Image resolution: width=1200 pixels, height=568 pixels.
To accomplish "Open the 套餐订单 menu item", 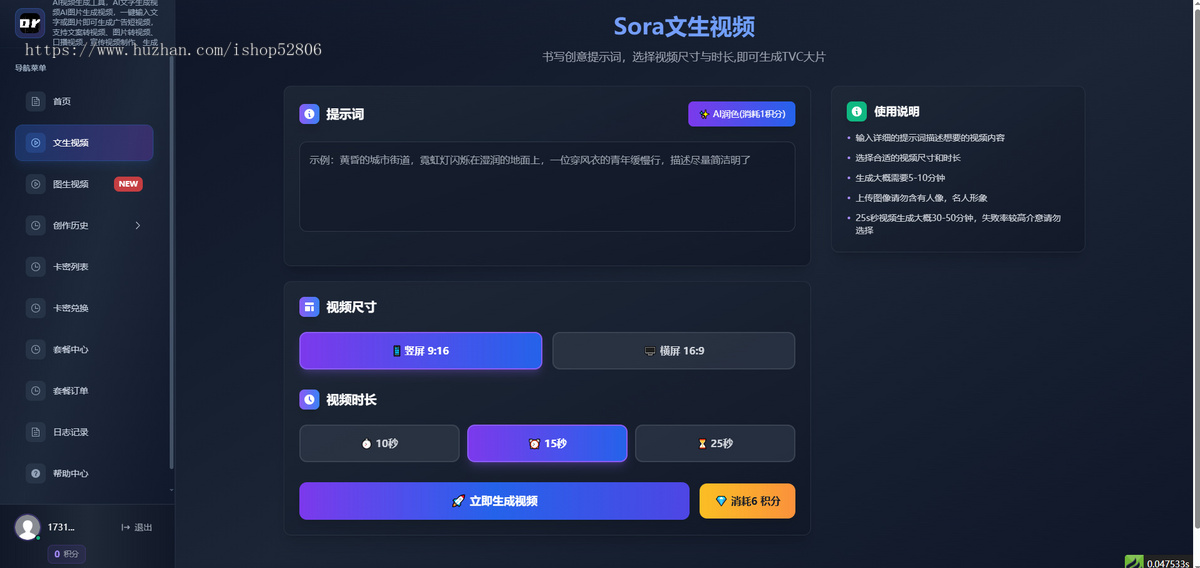I will tap(84, 391).
